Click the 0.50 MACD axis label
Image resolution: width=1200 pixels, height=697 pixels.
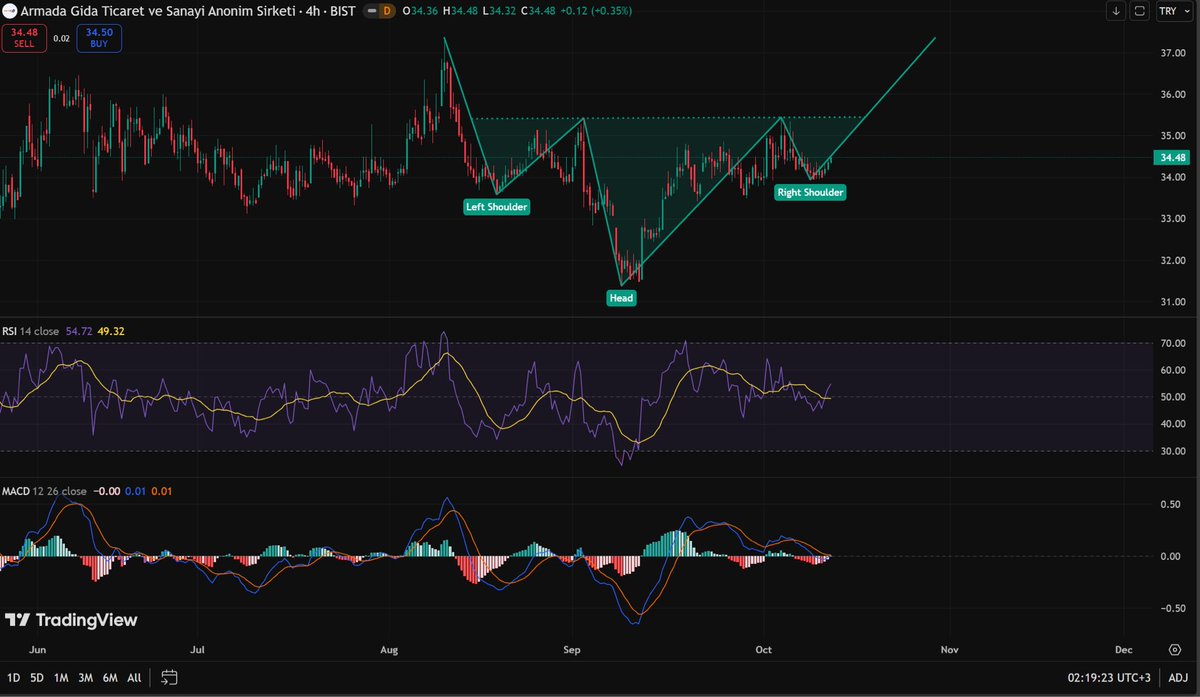click(1173, 504)
